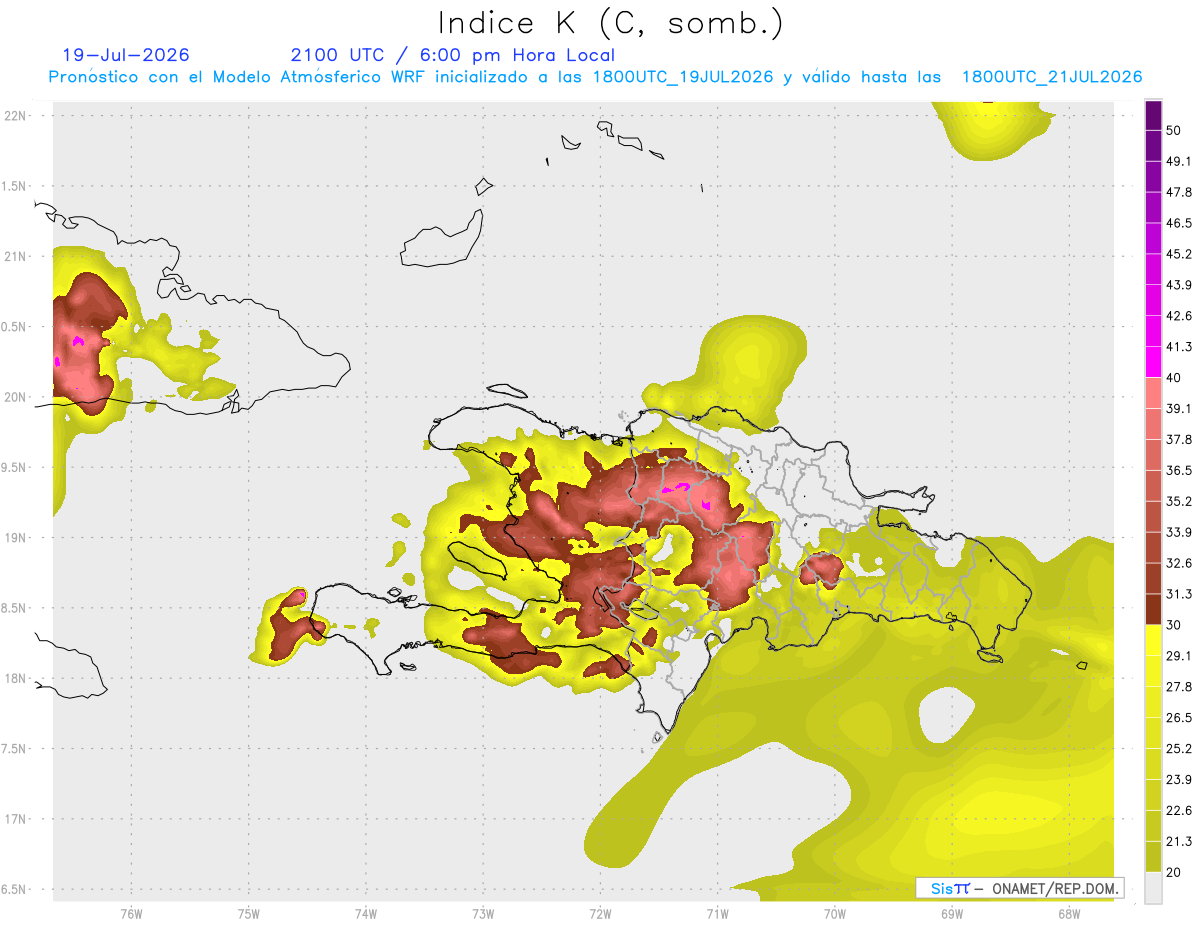Click the colorbar value "41.3"
Screen dimensions: 1200x927
coord(1178,347)
